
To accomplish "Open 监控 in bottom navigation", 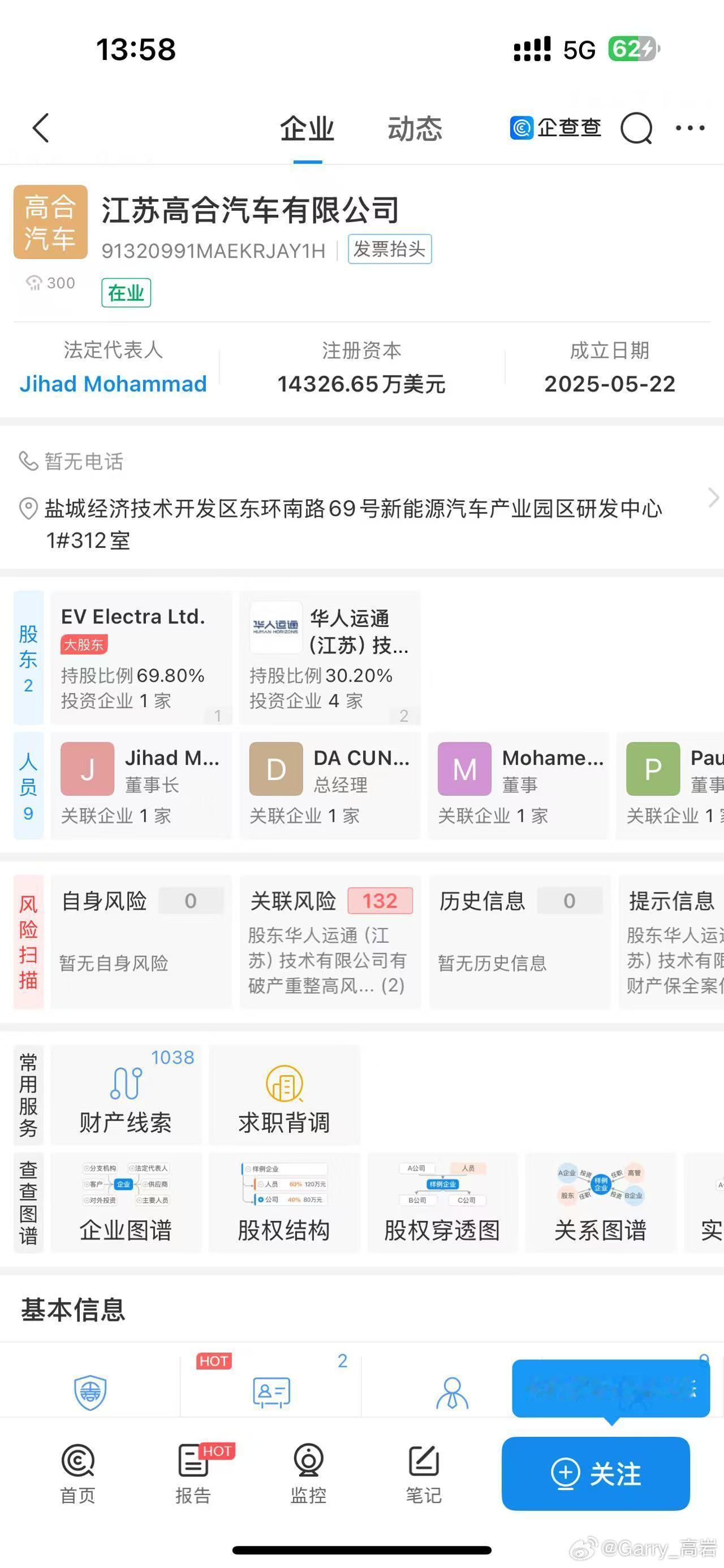I will click(308, 1473).
